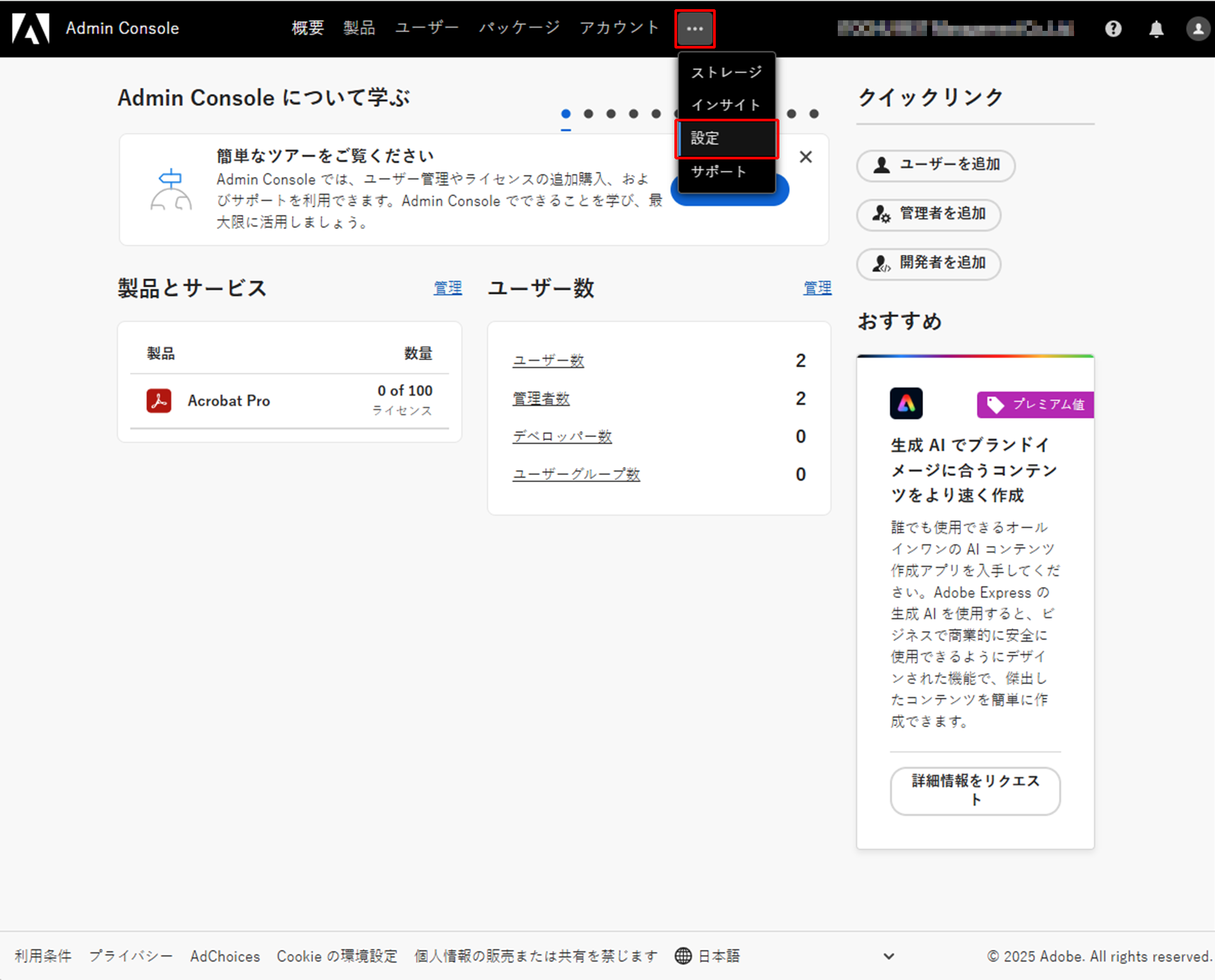Screen dimensions: 1215x980
Task: Click the 開発者を追加 button
Action: coord(928,263)
